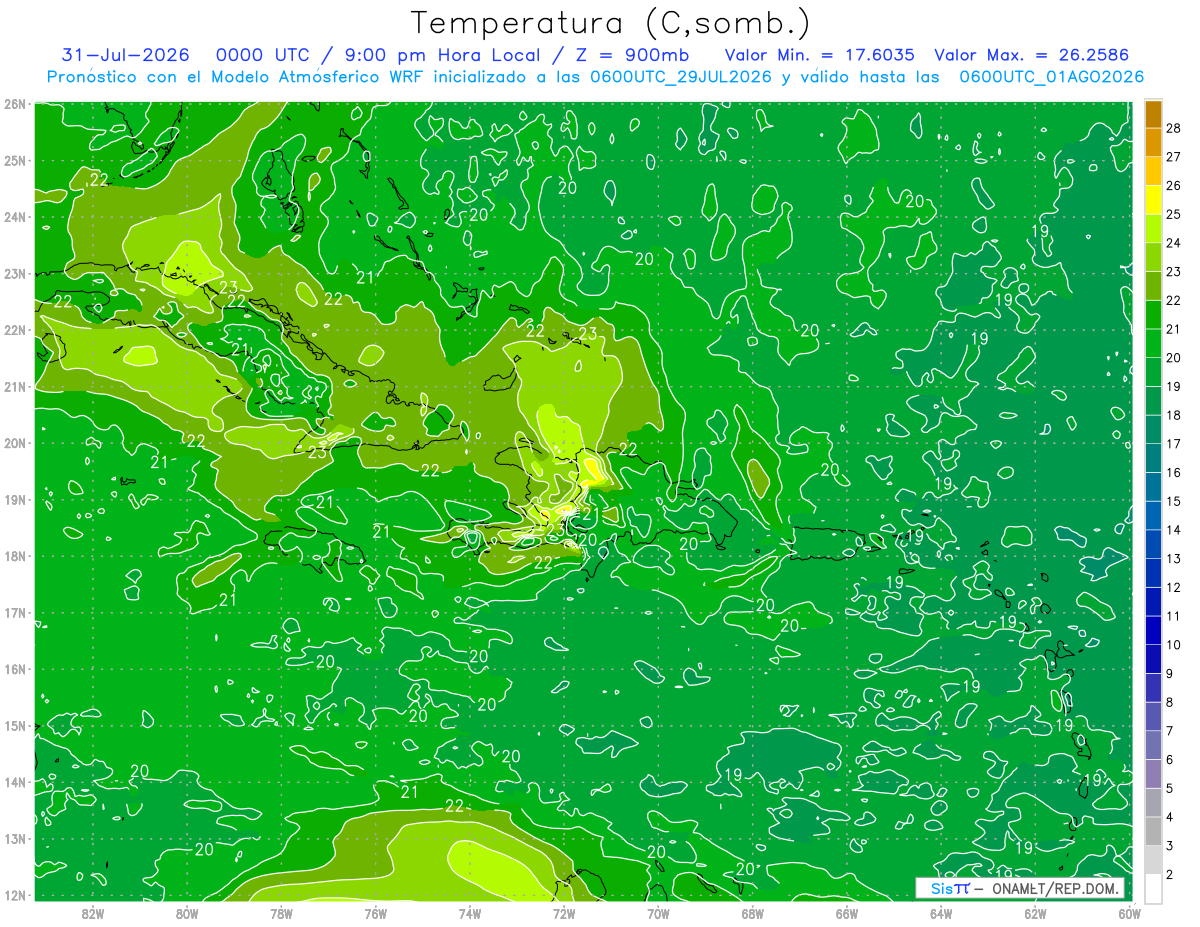Click the dark orange swatch above 28
The height and width of the screenshot is (927, 1200).
[1153, 114]
